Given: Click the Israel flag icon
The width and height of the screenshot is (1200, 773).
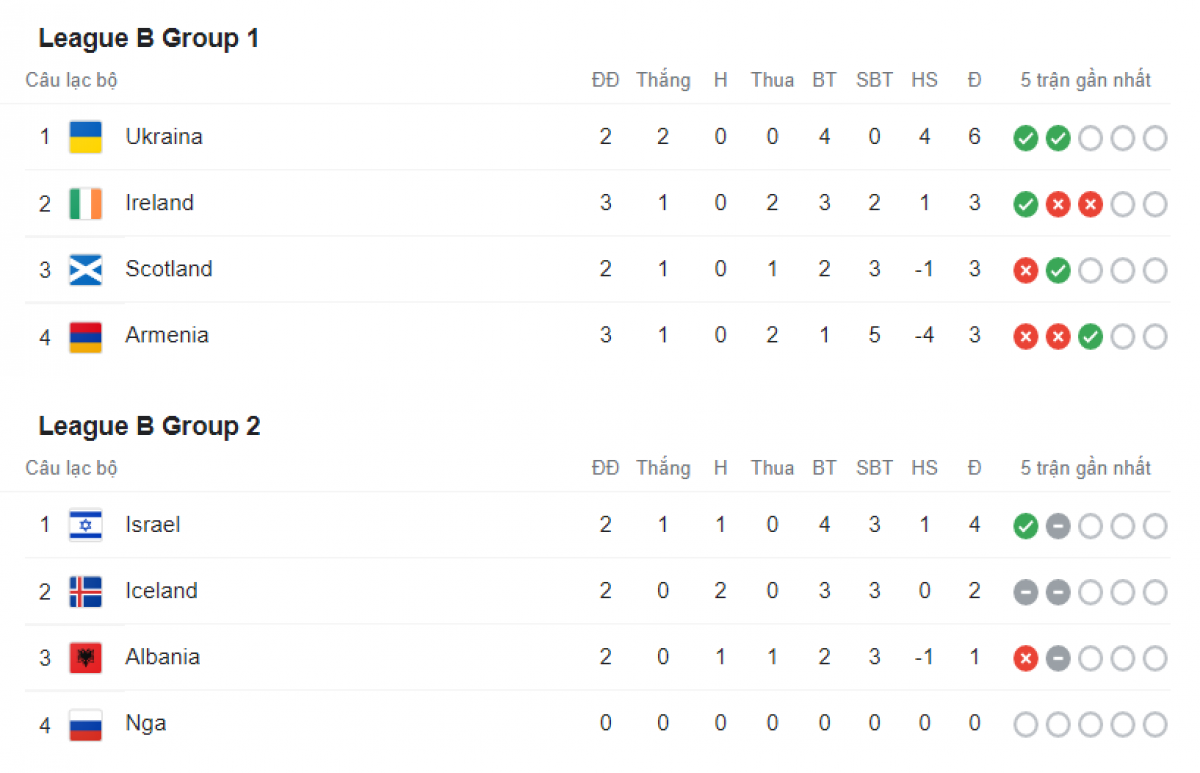Looking at the screenshot, I should coord(85,525).
